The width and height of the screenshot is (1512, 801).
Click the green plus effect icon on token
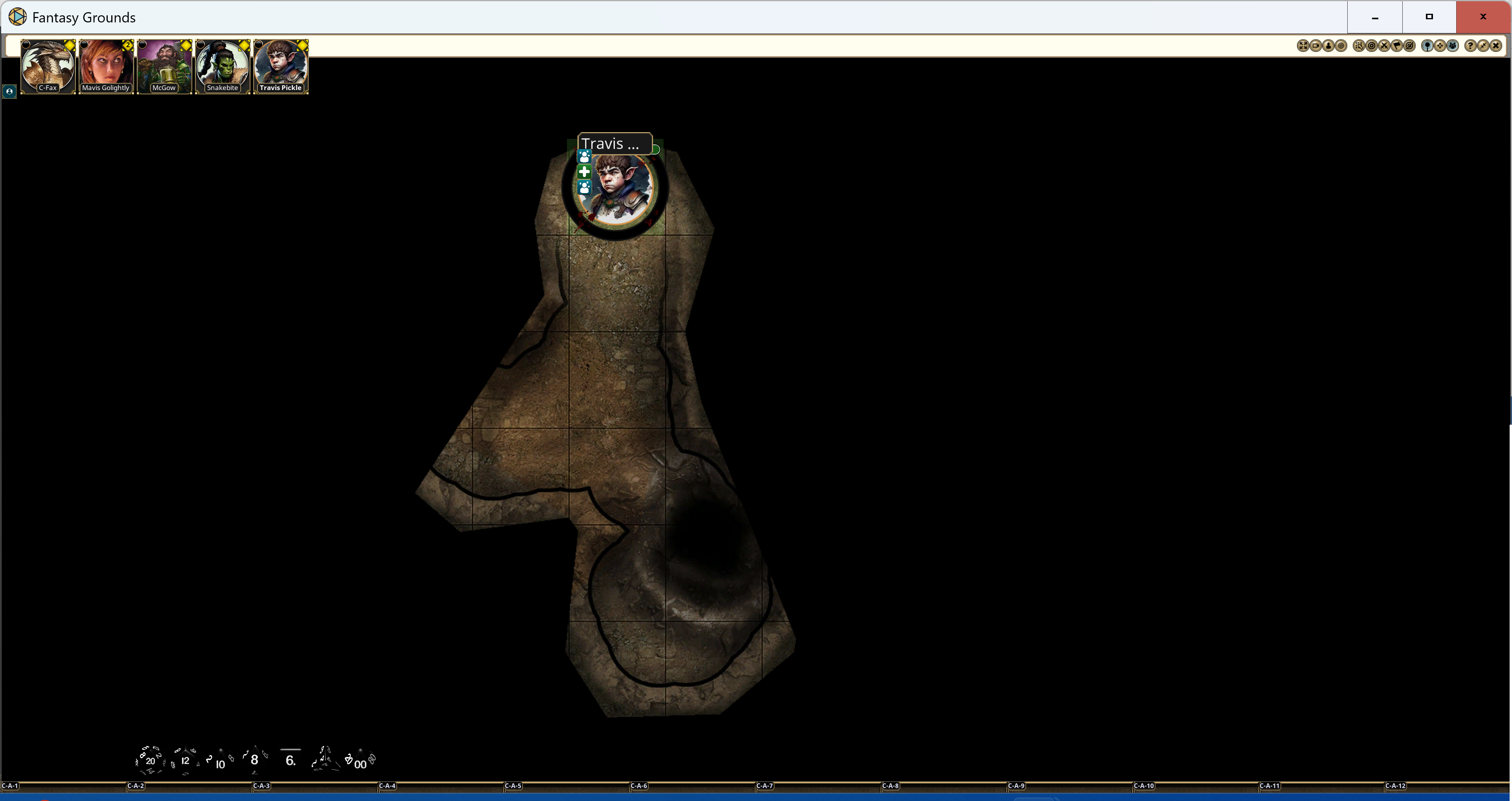[584, 171]
